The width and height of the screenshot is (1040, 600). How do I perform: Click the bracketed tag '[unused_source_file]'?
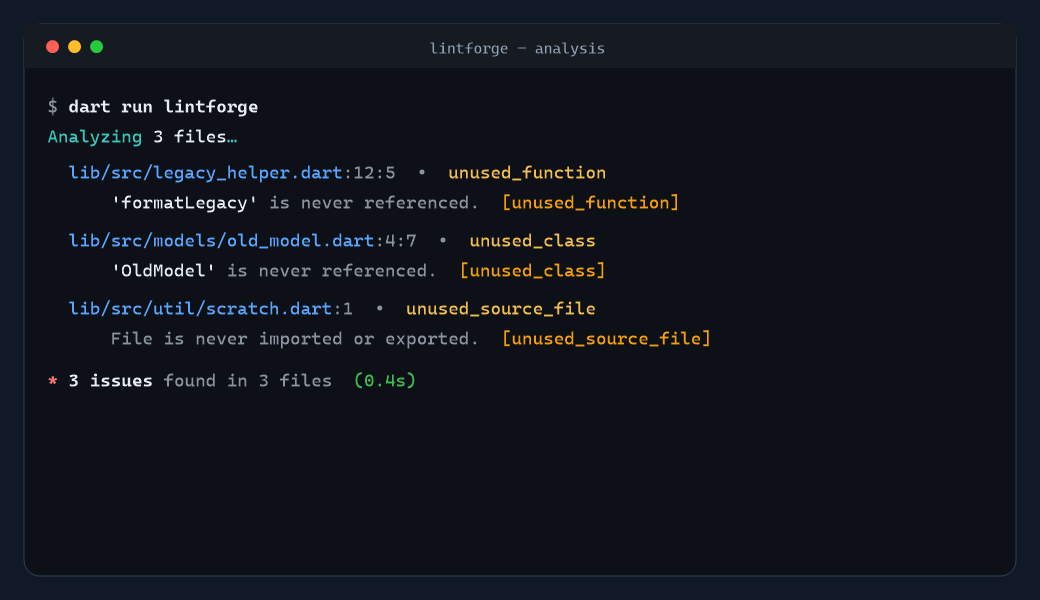click(606, 339)
